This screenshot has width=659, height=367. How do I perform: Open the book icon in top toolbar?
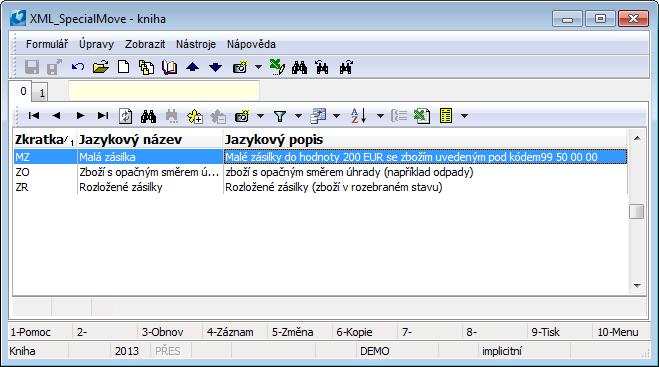click(169, 67)
